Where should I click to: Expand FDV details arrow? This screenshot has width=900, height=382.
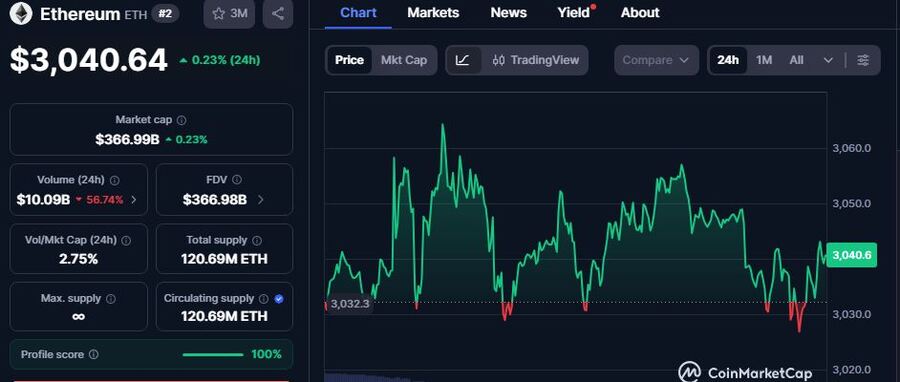(x=261, y=200)
